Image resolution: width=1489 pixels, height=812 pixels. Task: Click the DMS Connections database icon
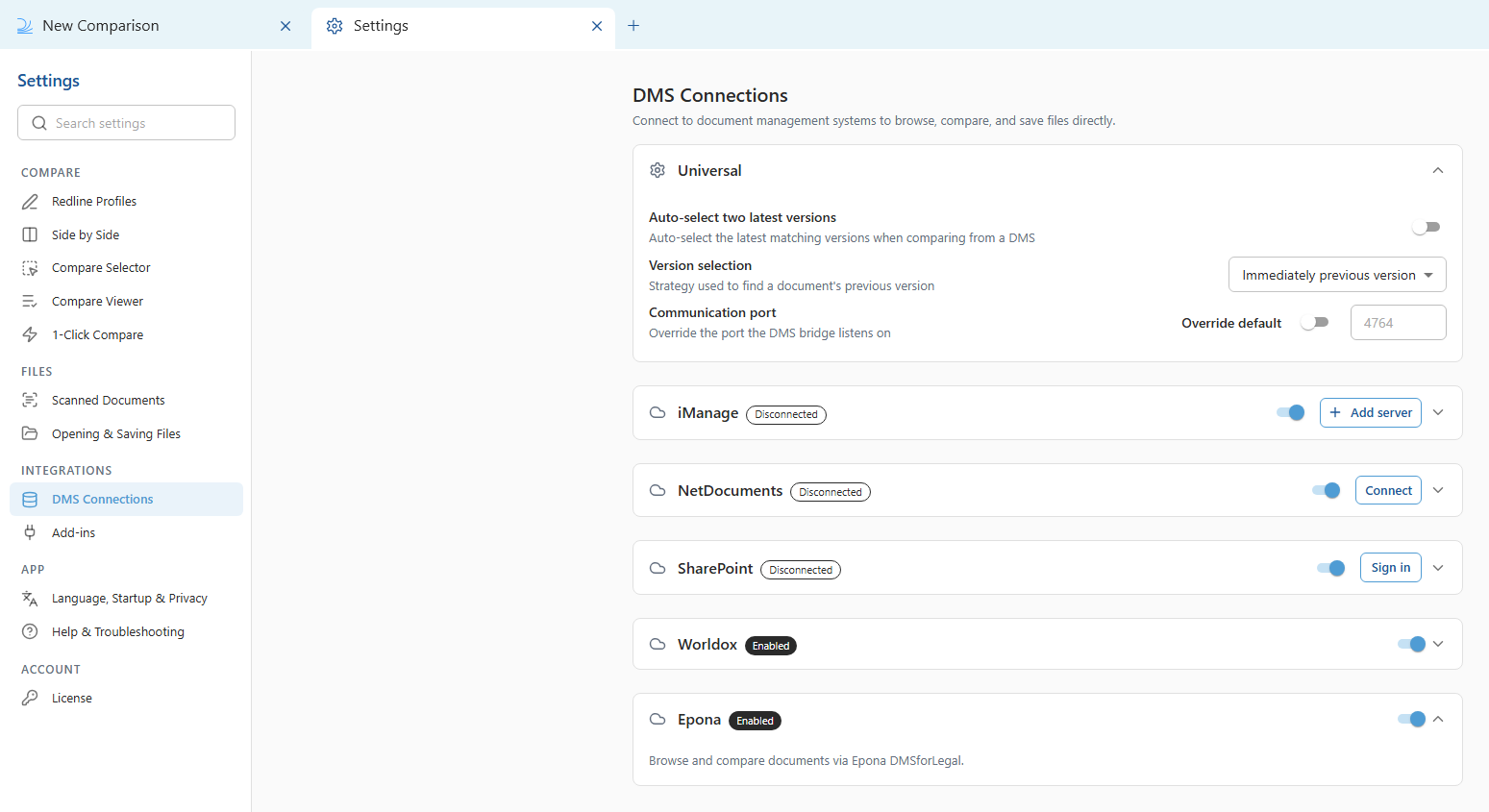[x=30, y=500]
